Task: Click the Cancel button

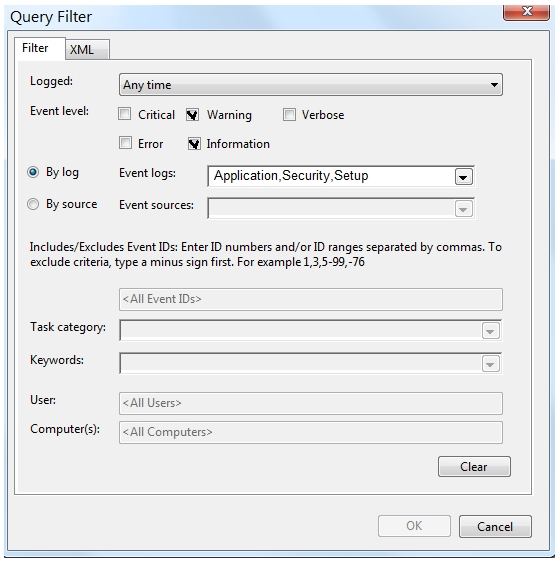Action: pos(495,526)
